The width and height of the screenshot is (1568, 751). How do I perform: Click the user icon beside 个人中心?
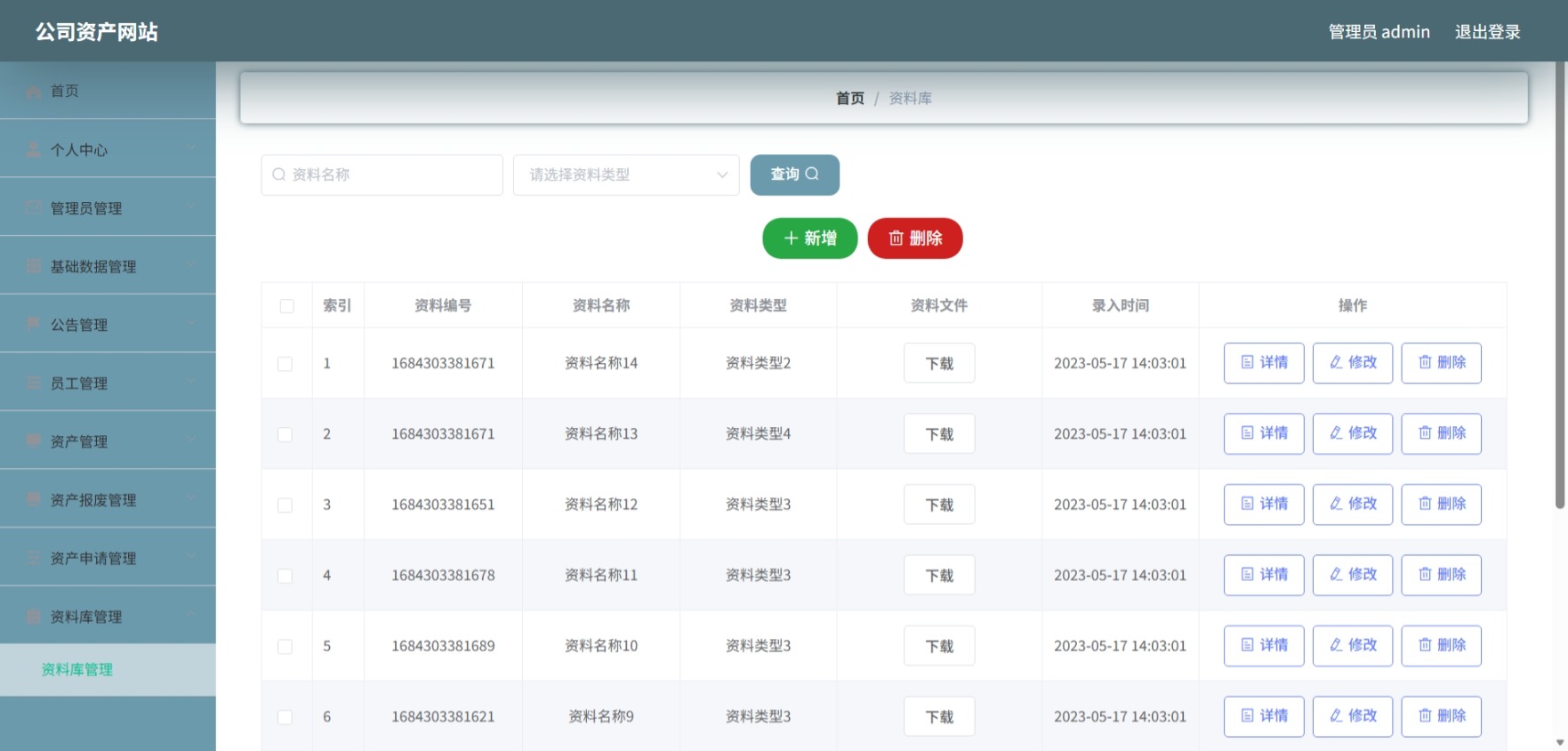33,149
